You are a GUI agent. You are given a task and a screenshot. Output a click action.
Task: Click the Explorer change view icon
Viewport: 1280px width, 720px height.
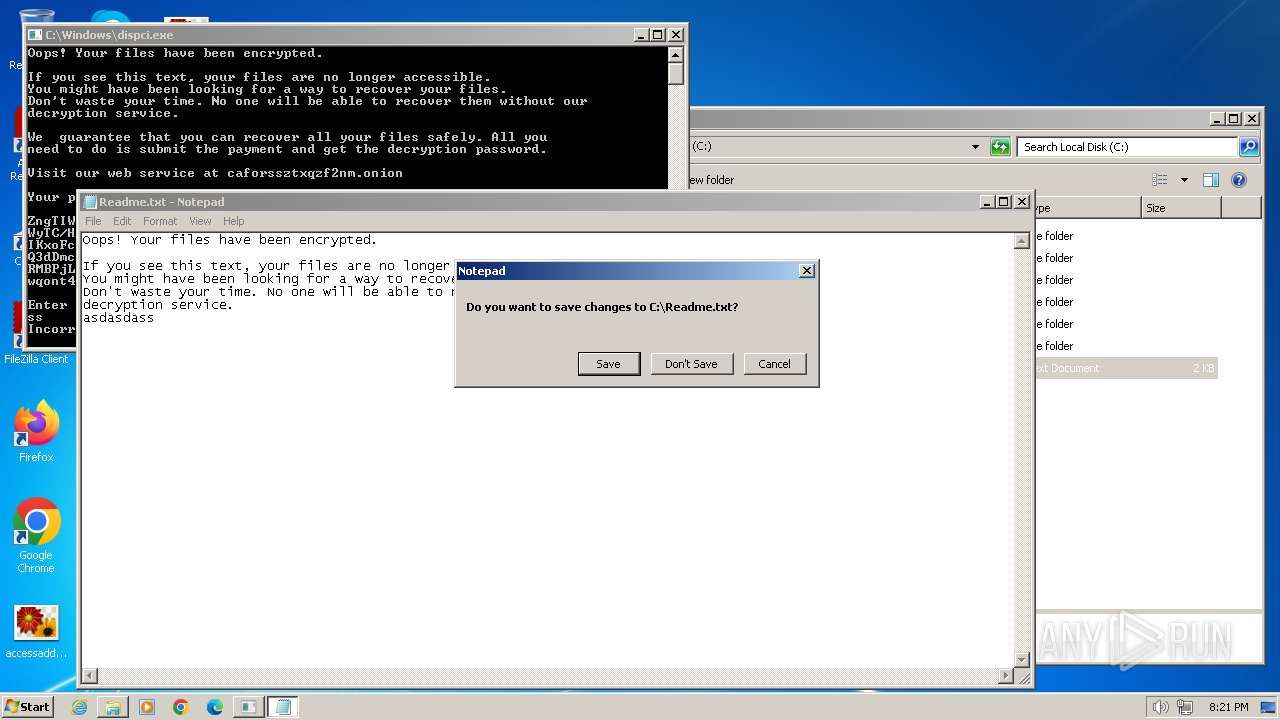click(x=1160, y=180)
